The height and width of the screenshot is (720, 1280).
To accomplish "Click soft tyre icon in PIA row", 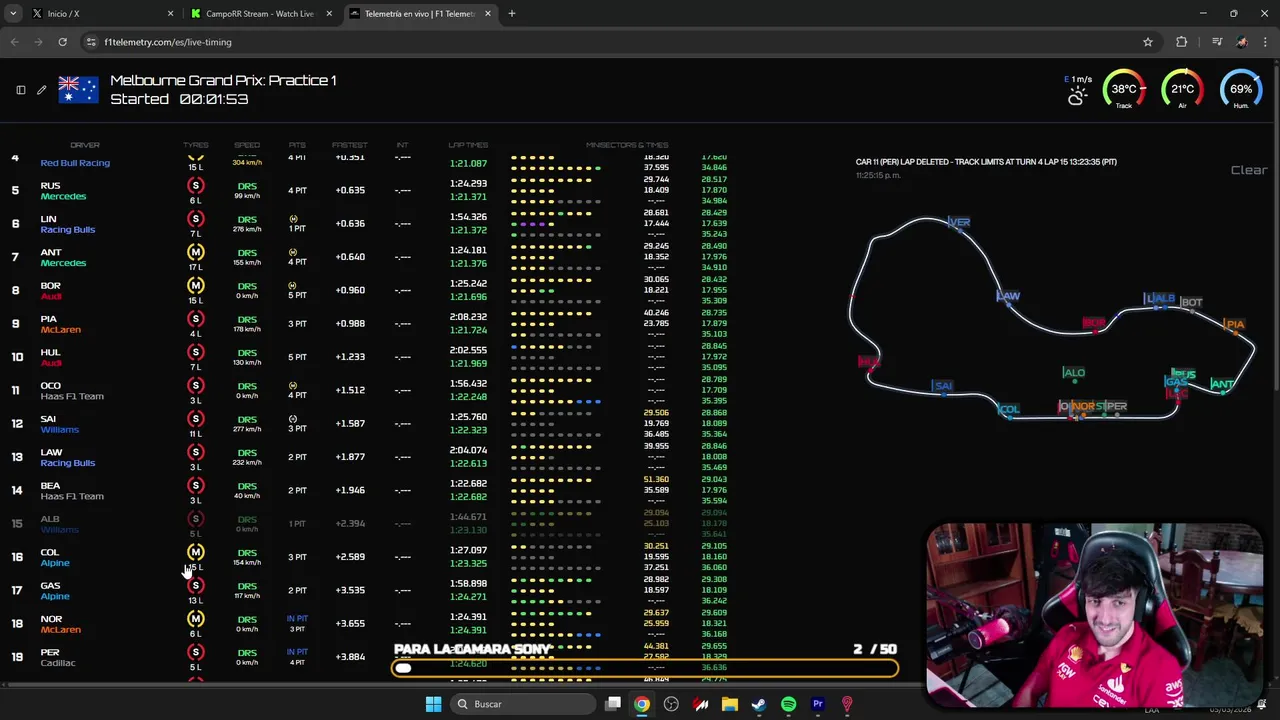I will [x=196, y=319].
